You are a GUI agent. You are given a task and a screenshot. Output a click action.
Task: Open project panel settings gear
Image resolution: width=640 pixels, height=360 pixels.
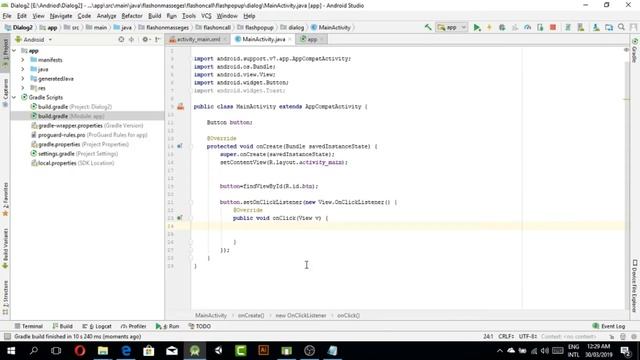pyautogui.click(x=145, y=40)
